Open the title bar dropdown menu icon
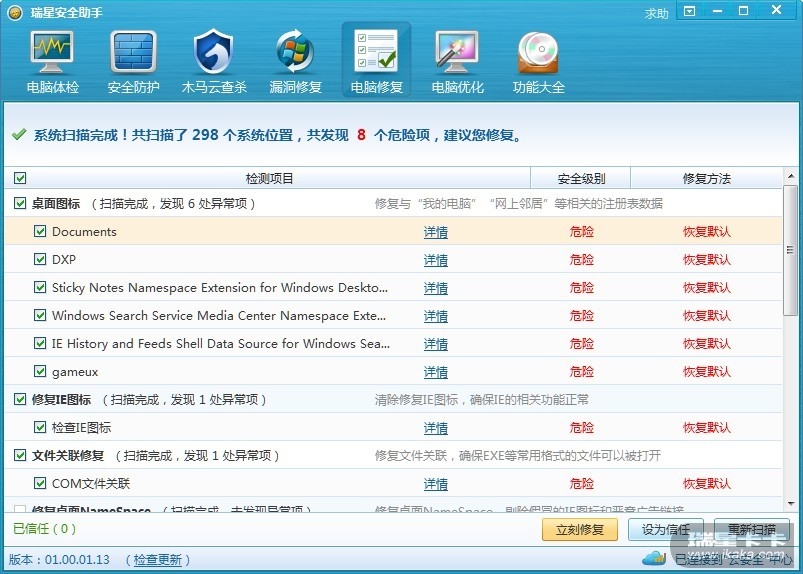 690,11
